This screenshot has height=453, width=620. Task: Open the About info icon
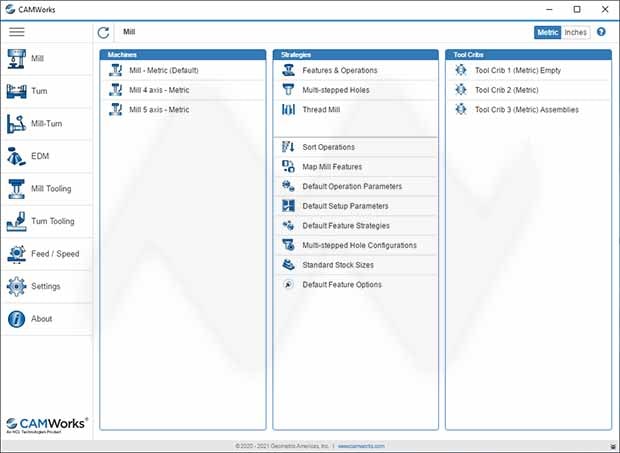click(x=17, y=319)
